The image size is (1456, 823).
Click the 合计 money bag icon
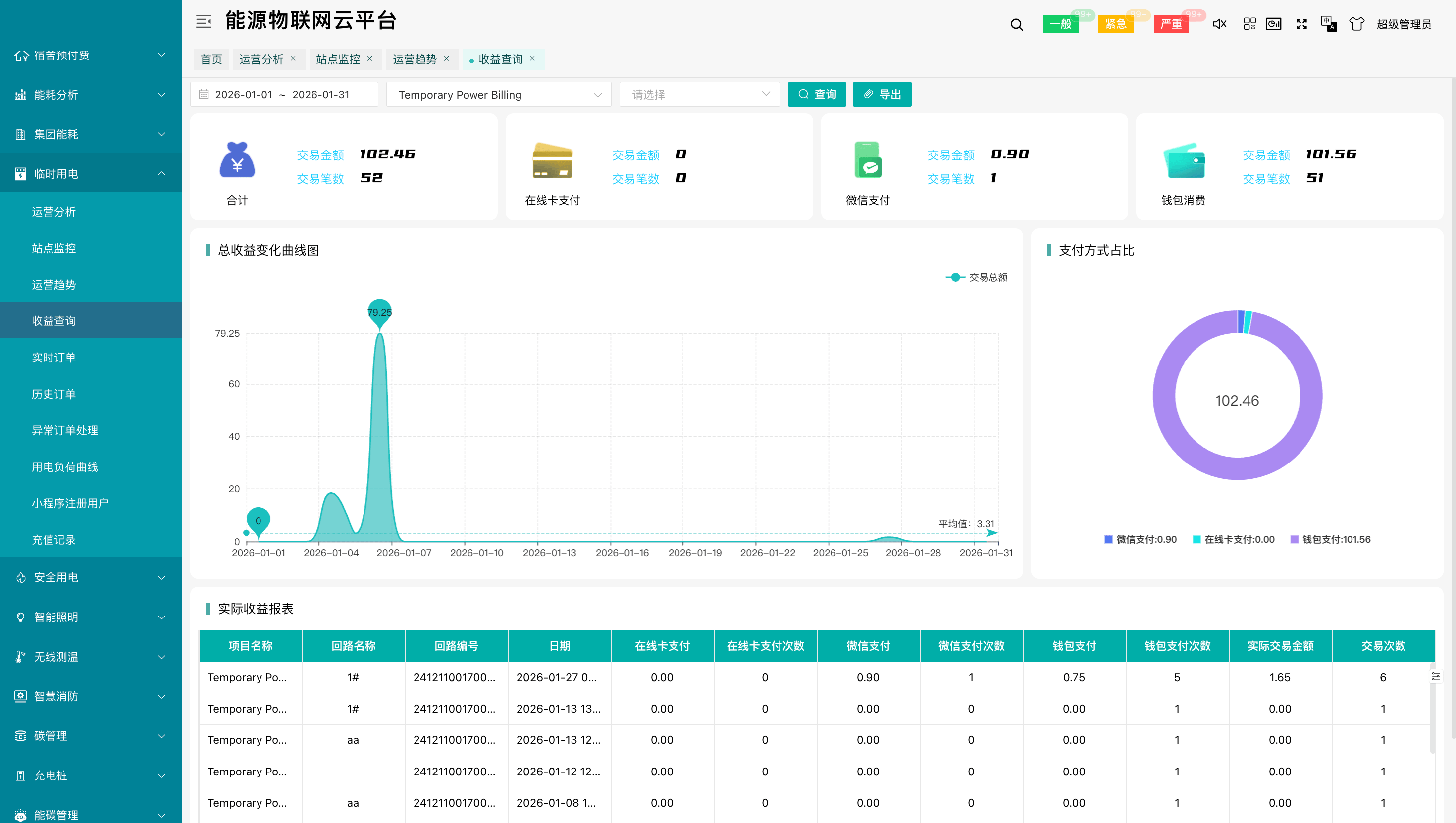point(237,160)
